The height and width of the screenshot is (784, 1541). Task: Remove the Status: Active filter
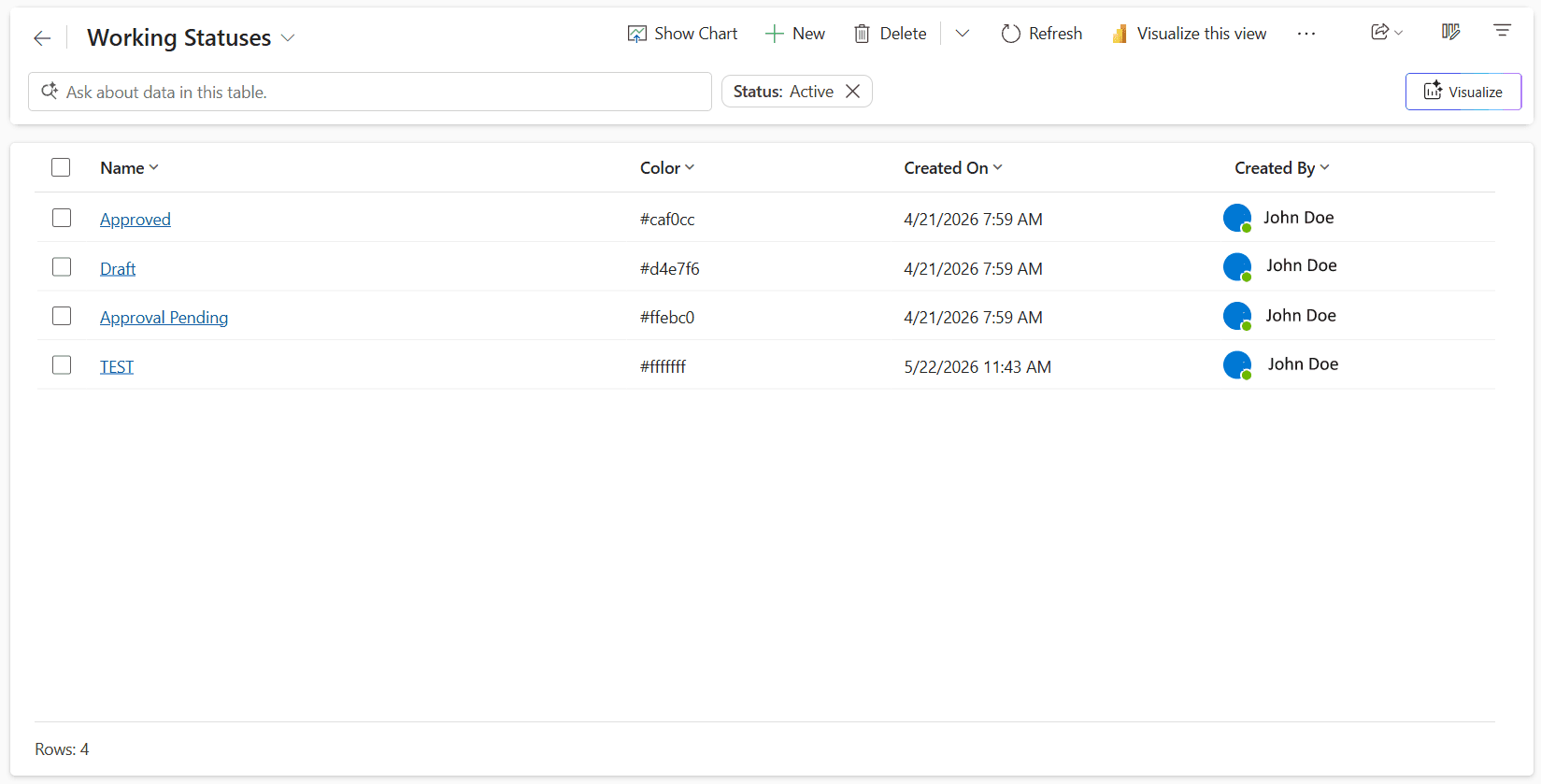[x=852, y=92]
